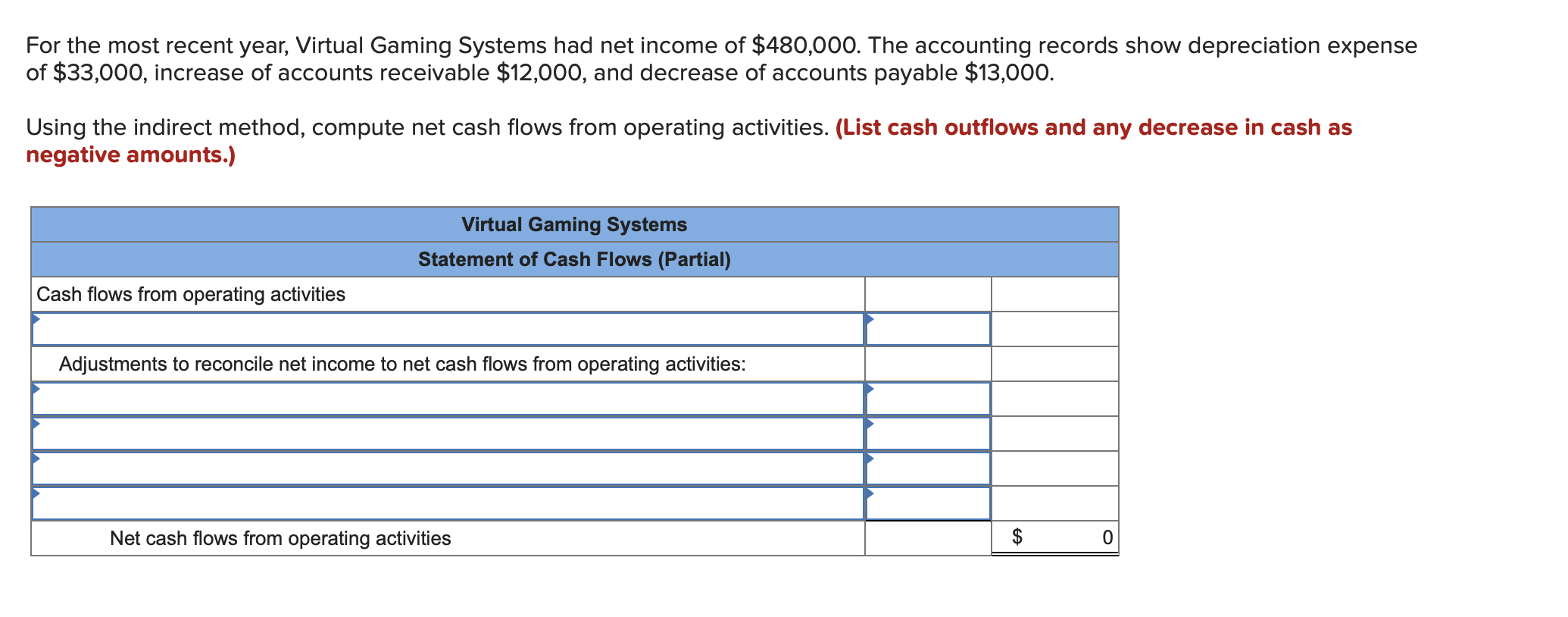Screen dimensions: 1568x617
Task: Click the Statement of Cash Flows (Partial) header
Action: [x=574, y=259]
